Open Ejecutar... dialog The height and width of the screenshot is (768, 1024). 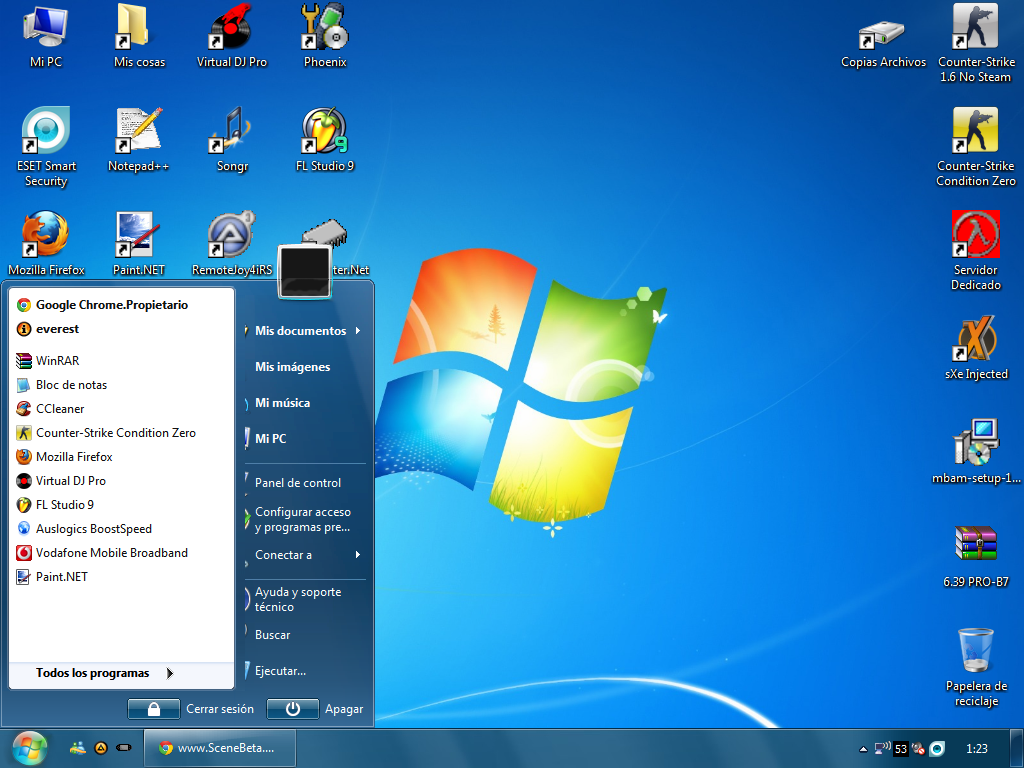[x=305, y=671]
